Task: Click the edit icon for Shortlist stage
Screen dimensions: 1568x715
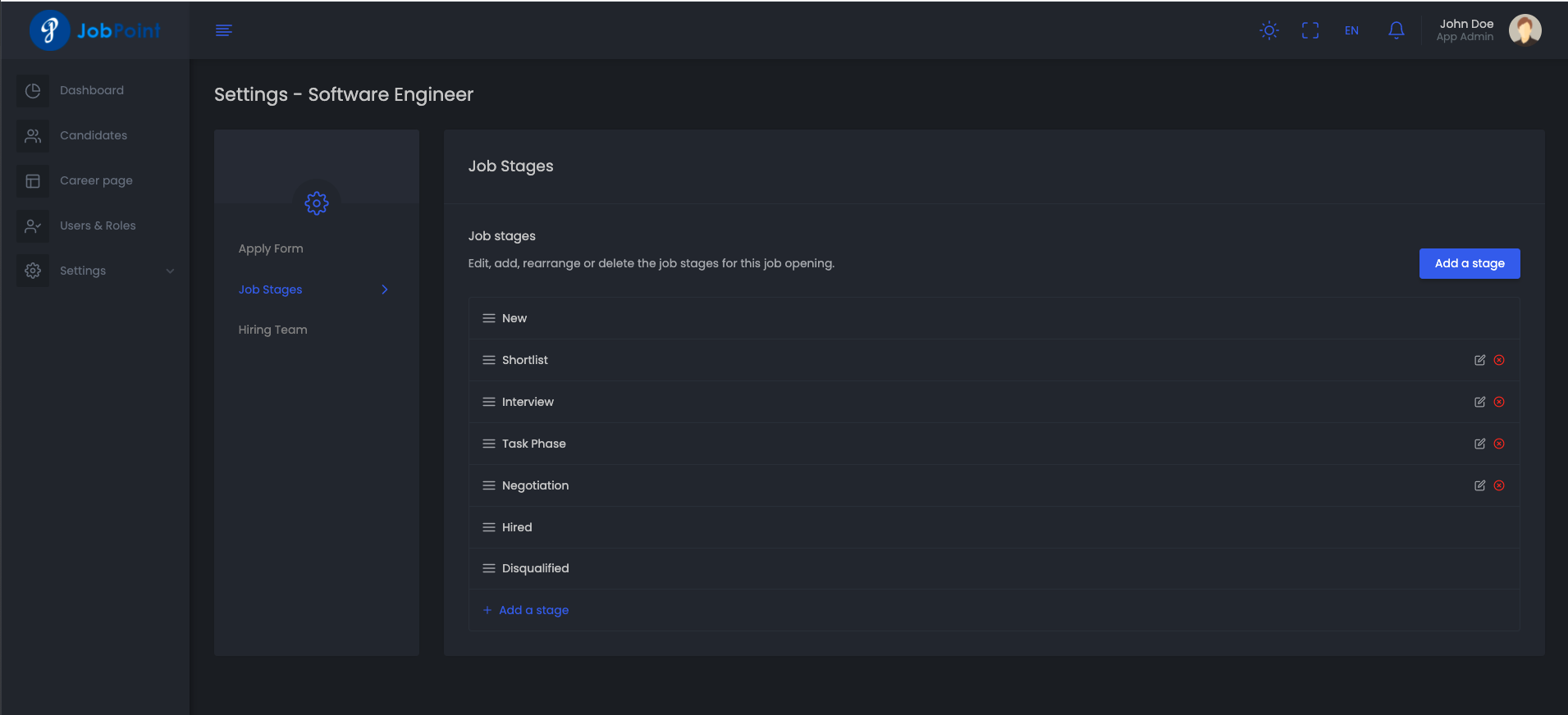Action: pyautogui.click(x=1479, y=360)
